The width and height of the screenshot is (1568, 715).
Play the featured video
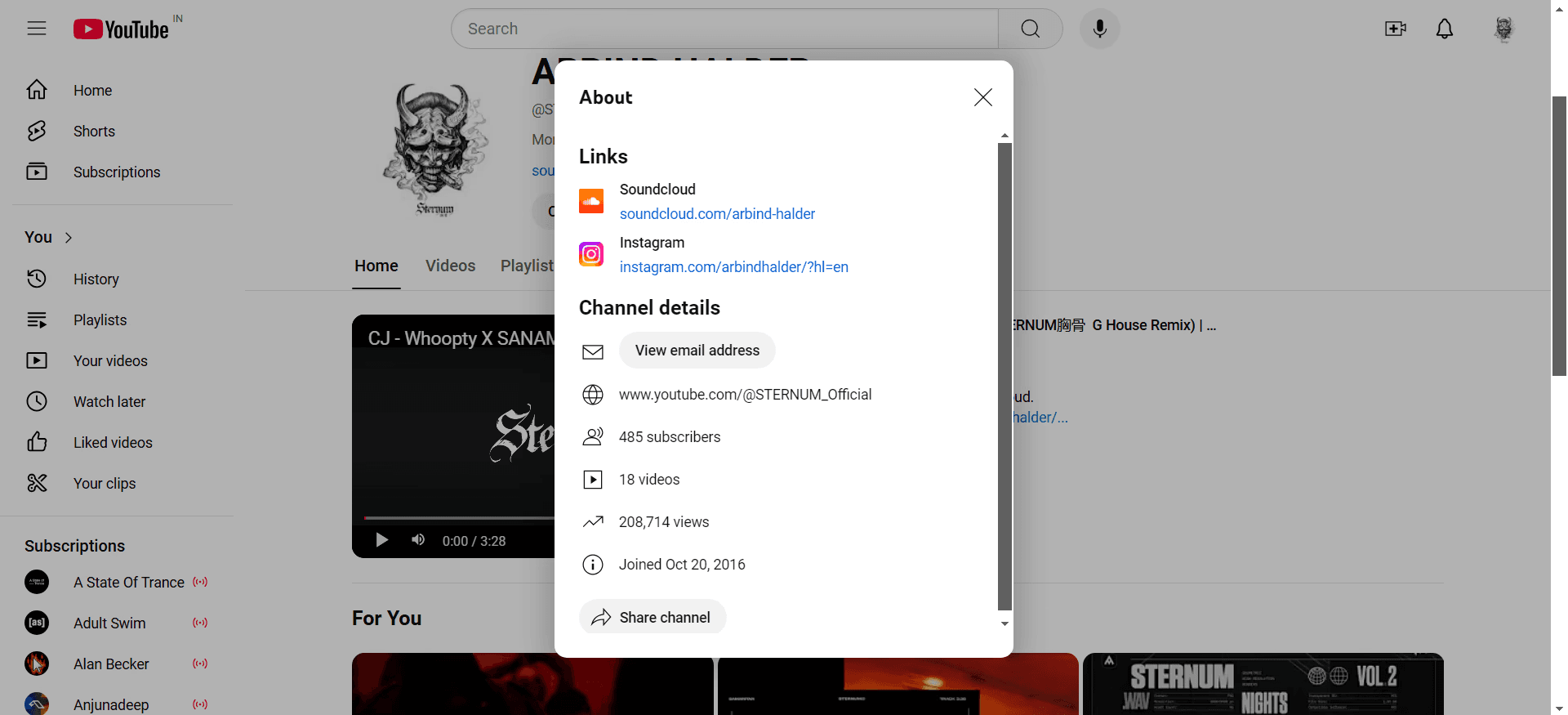coord(381,540)
